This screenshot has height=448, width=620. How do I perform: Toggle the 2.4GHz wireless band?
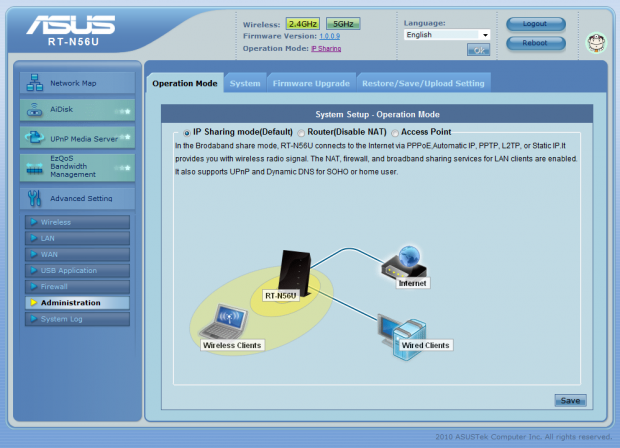302,24
